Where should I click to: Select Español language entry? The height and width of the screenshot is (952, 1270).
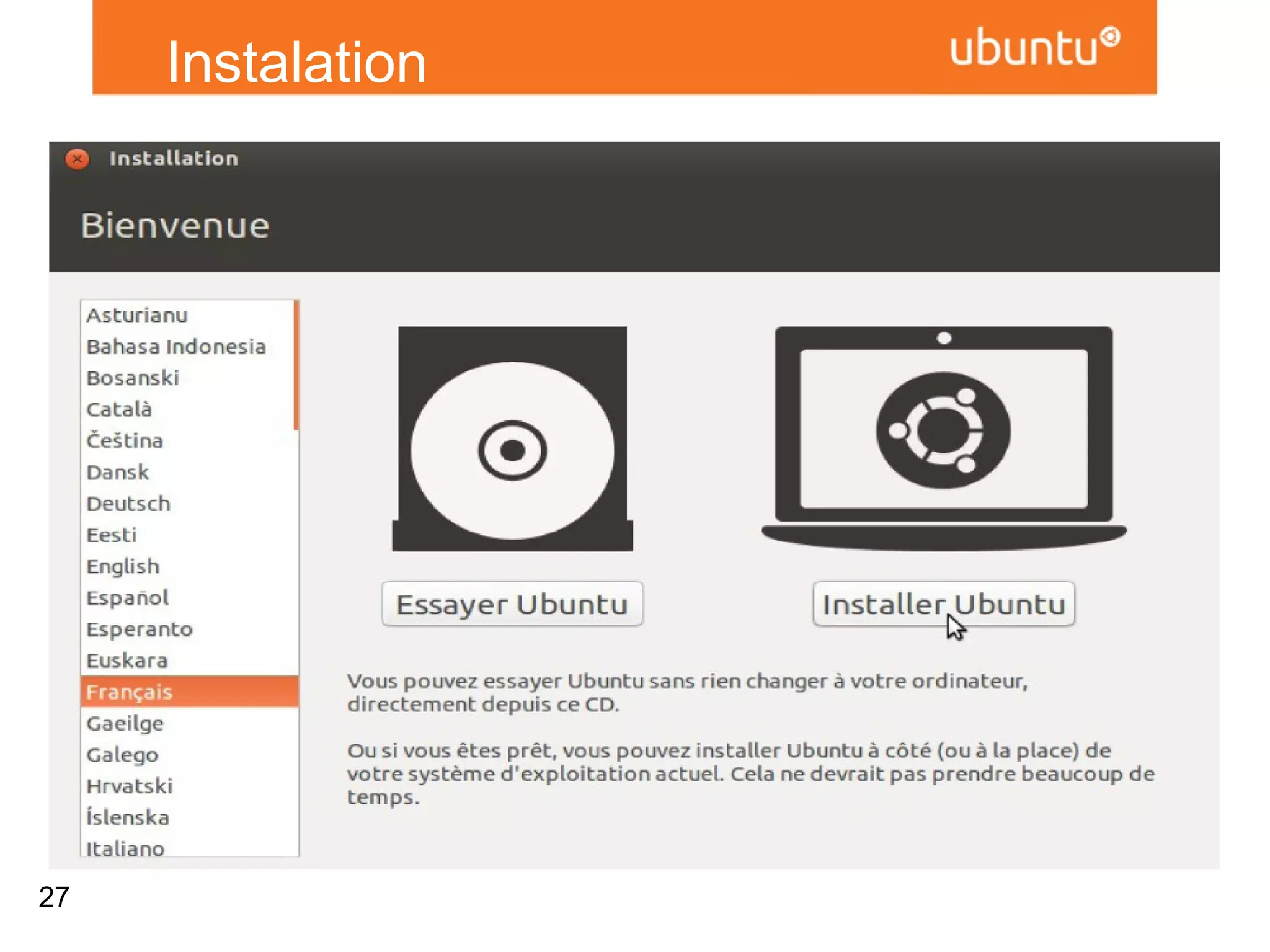coord(127,598)
